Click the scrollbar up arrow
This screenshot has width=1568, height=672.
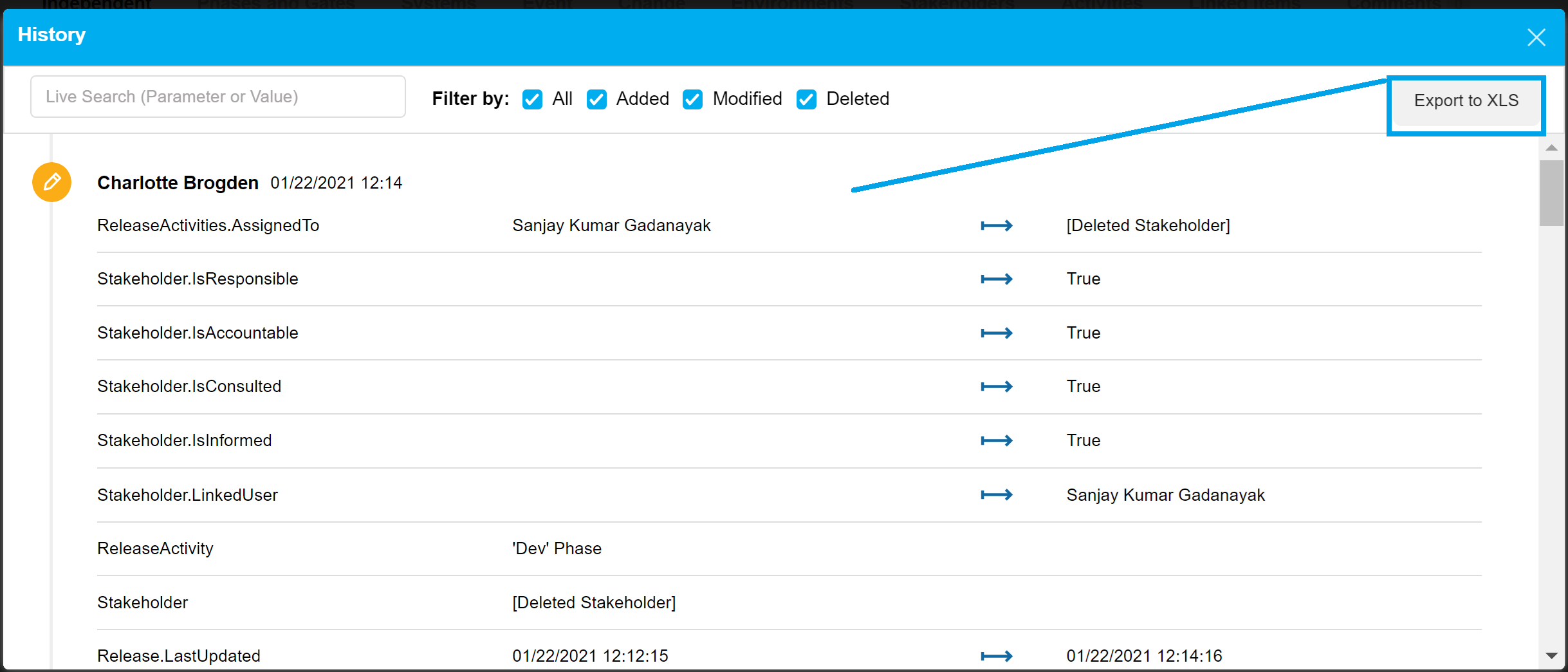click(1551, 148)
